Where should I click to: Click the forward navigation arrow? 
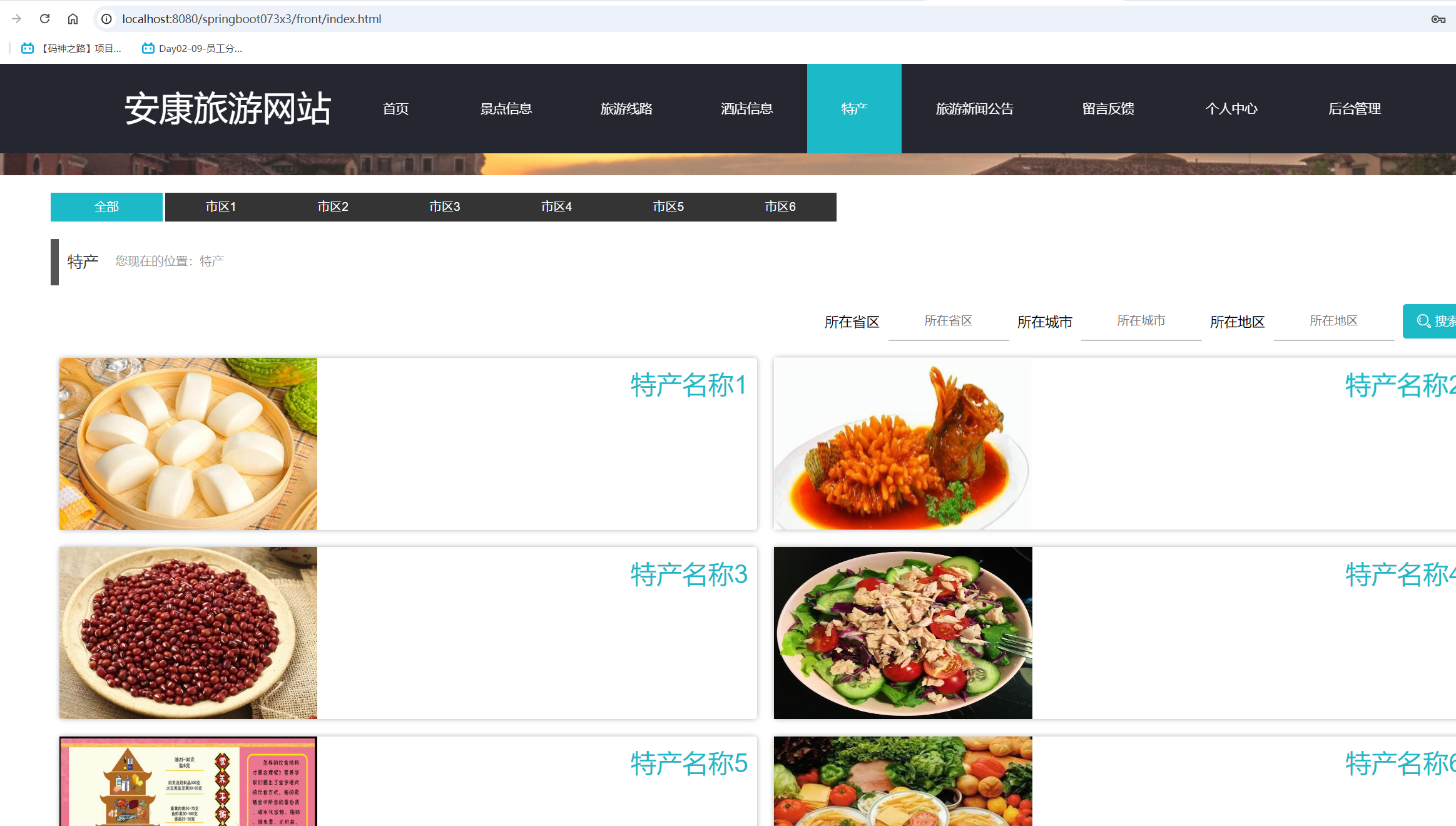tap(16, 19)
